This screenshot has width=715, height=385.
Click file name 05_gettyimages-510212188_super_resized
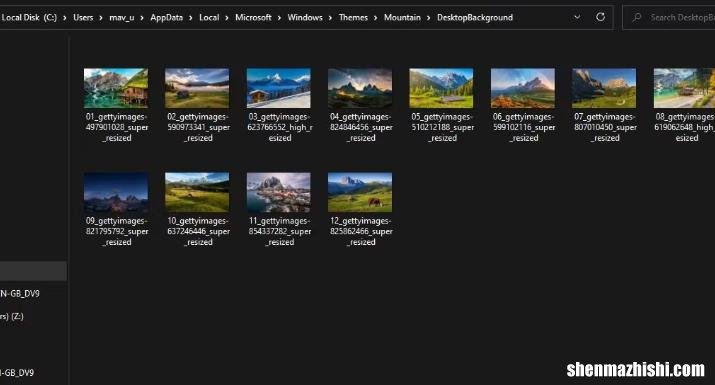tap(442, 127)
